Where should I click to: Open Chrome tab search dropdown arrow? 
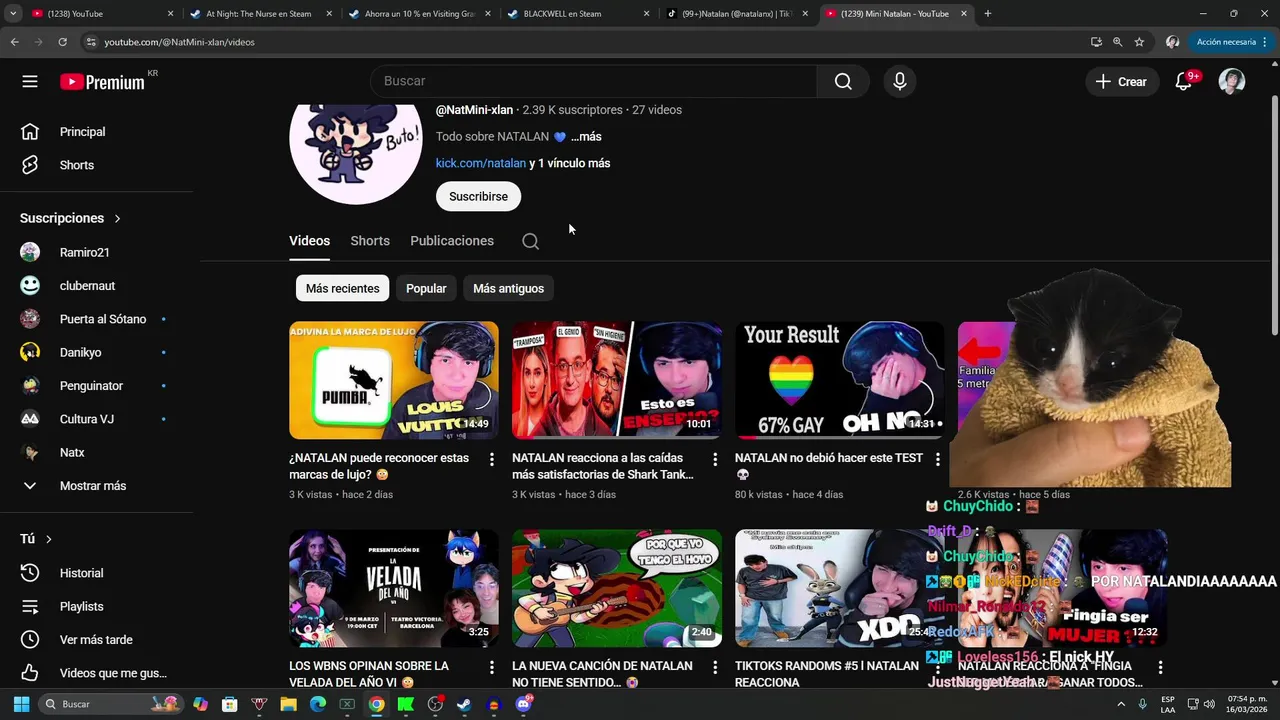[13, 14]
